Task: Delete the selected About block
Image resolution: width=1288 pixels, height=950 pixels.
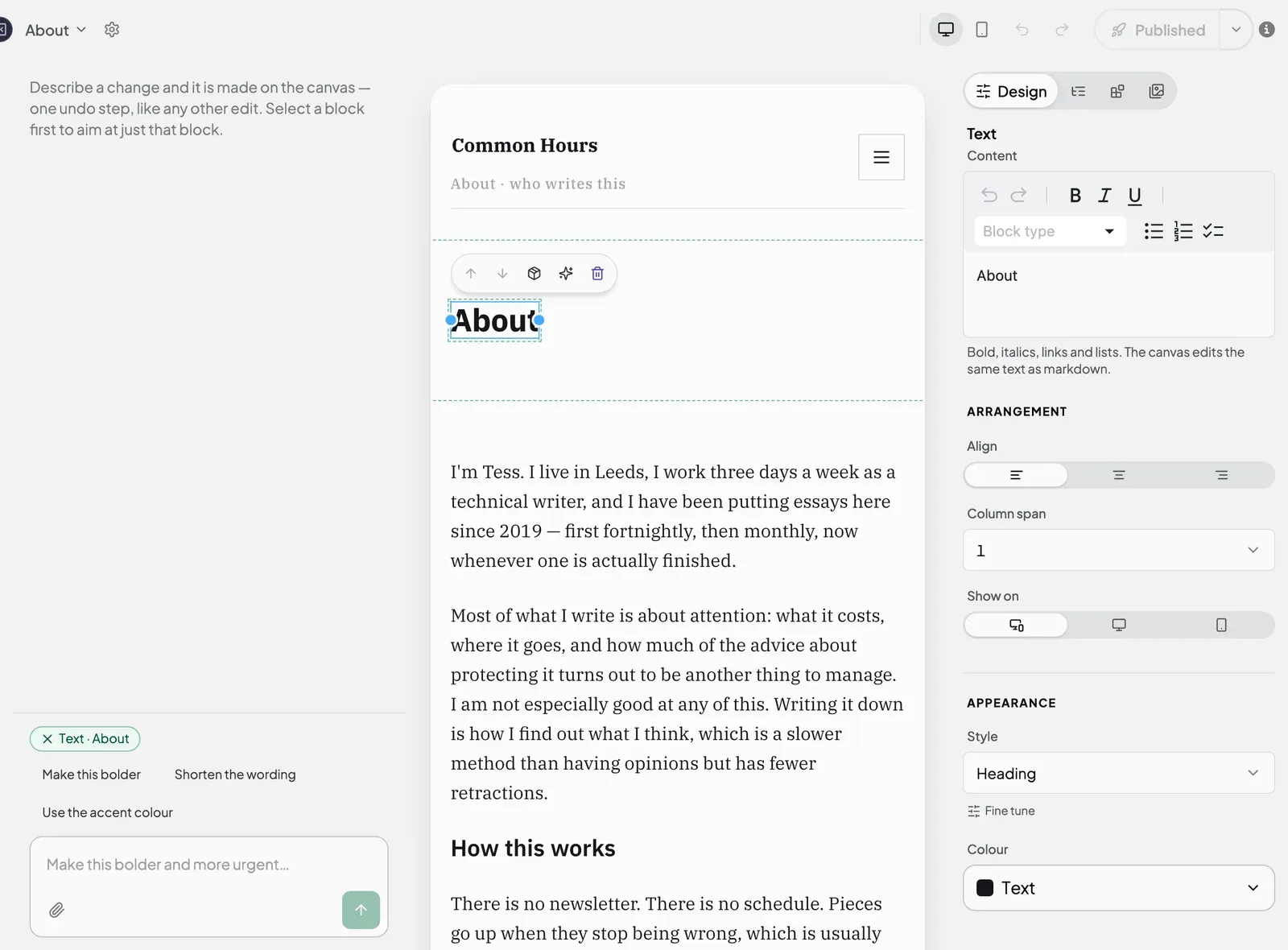Action: (597, 274)
